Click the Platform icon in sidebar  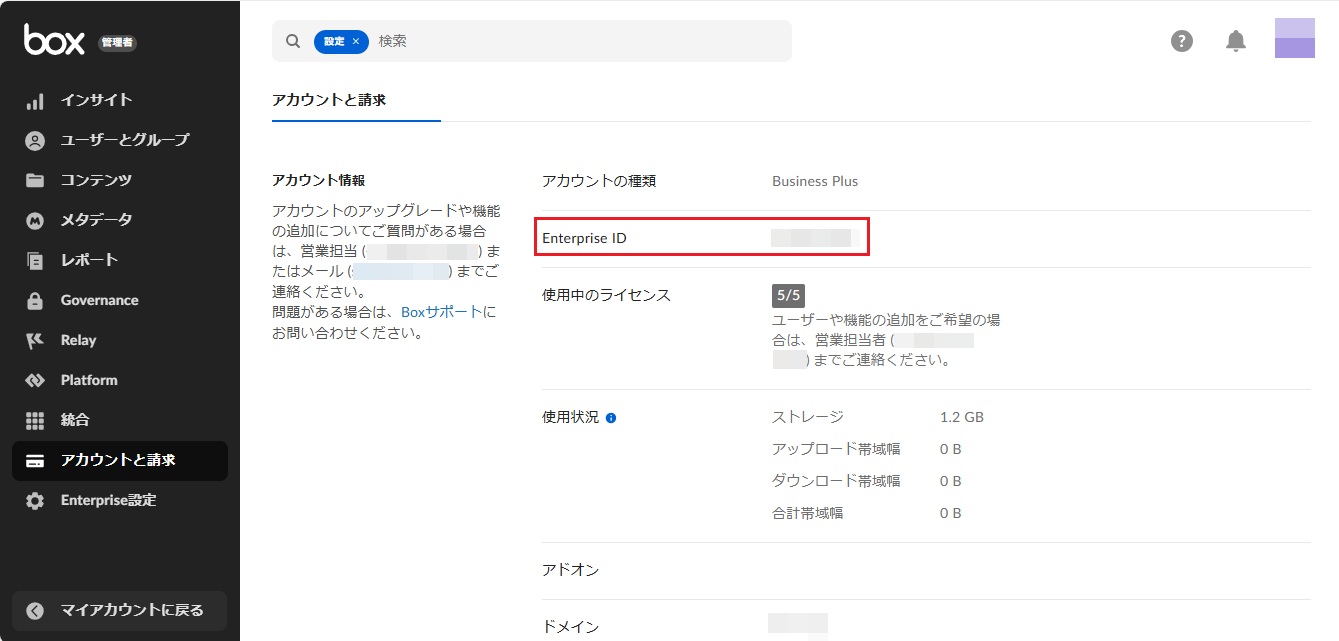click(35, 381)
